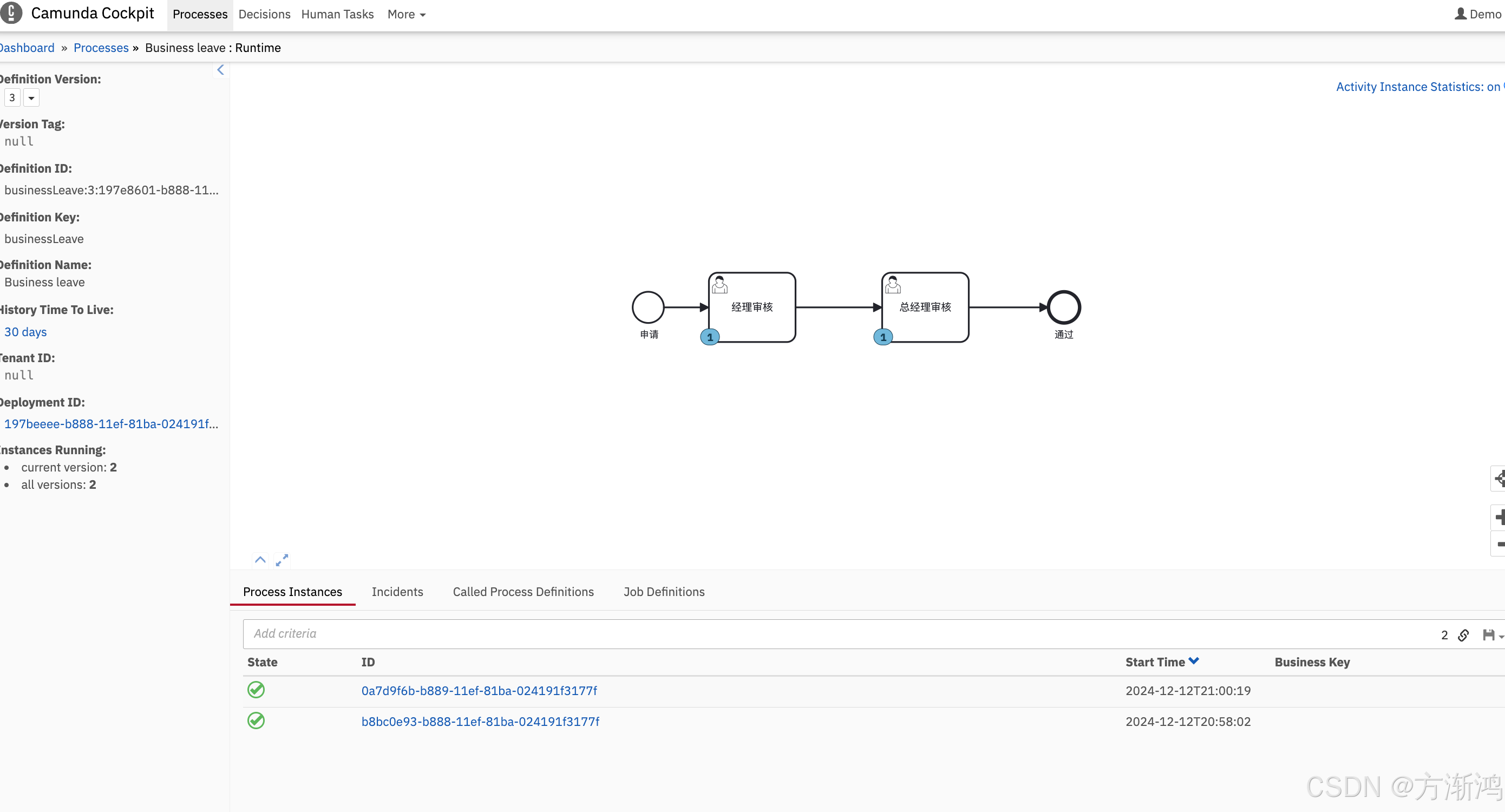
Task: Open the Definition Version dropdown
Action: [x=31, y=98]
